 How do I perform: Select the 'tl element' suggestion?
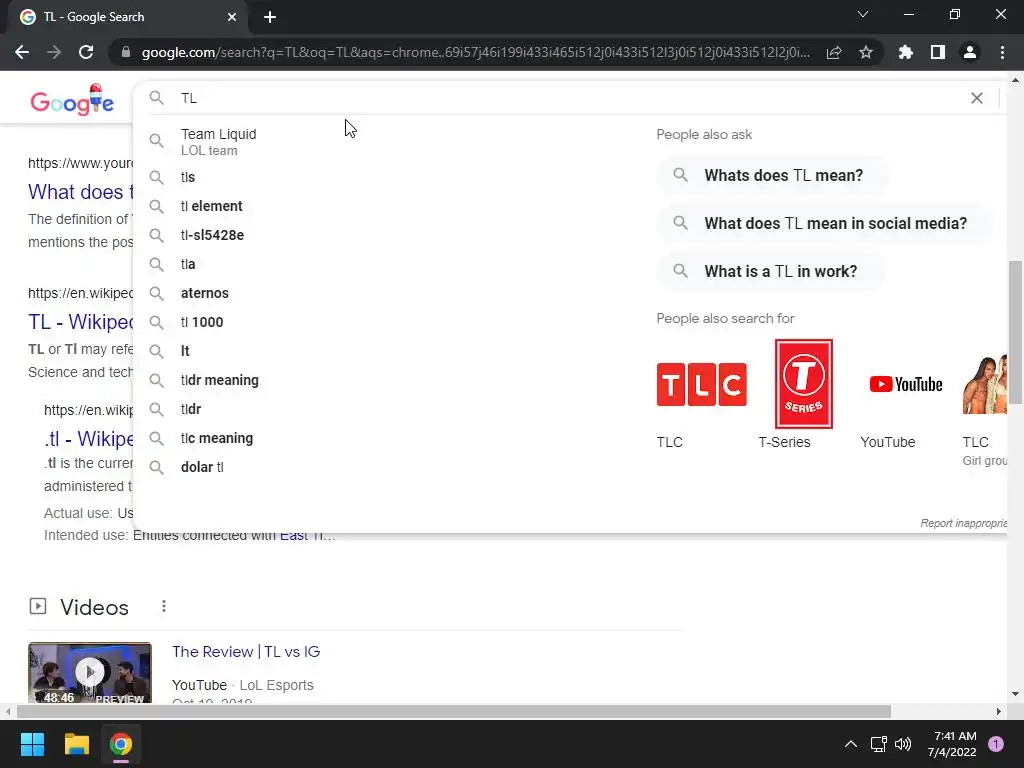pyautogui.click(x=392, y=206)
